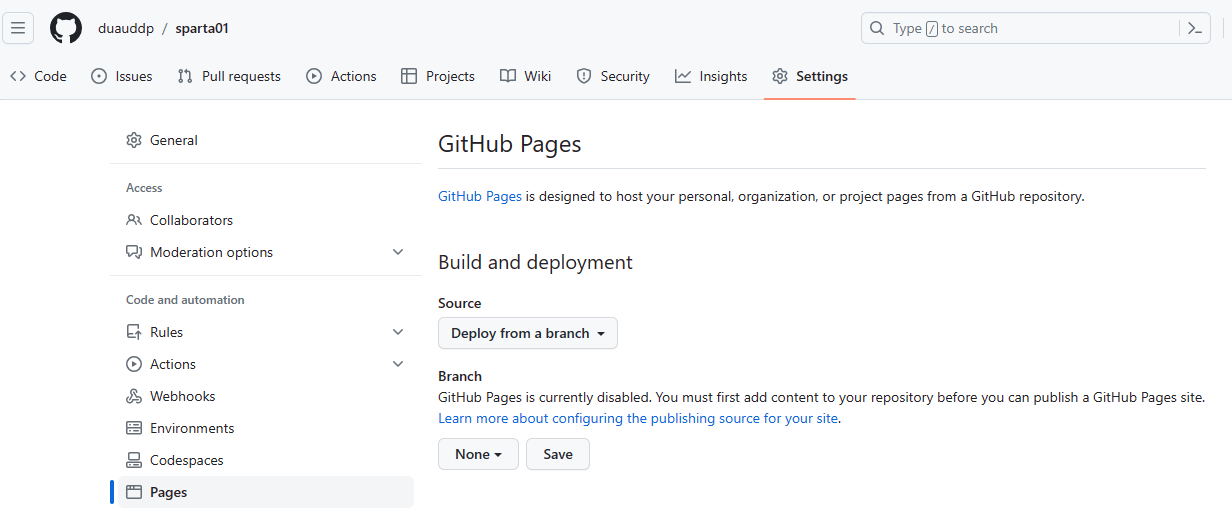Open the duauddp user link

pos(126,28)
